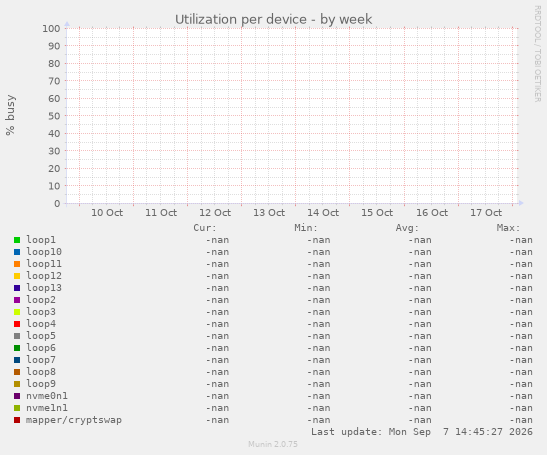Image resolution: width=547 pixels, height=455 pixels.
Task: Click the Last update timestamp text
Action: [x=422, y=432]
